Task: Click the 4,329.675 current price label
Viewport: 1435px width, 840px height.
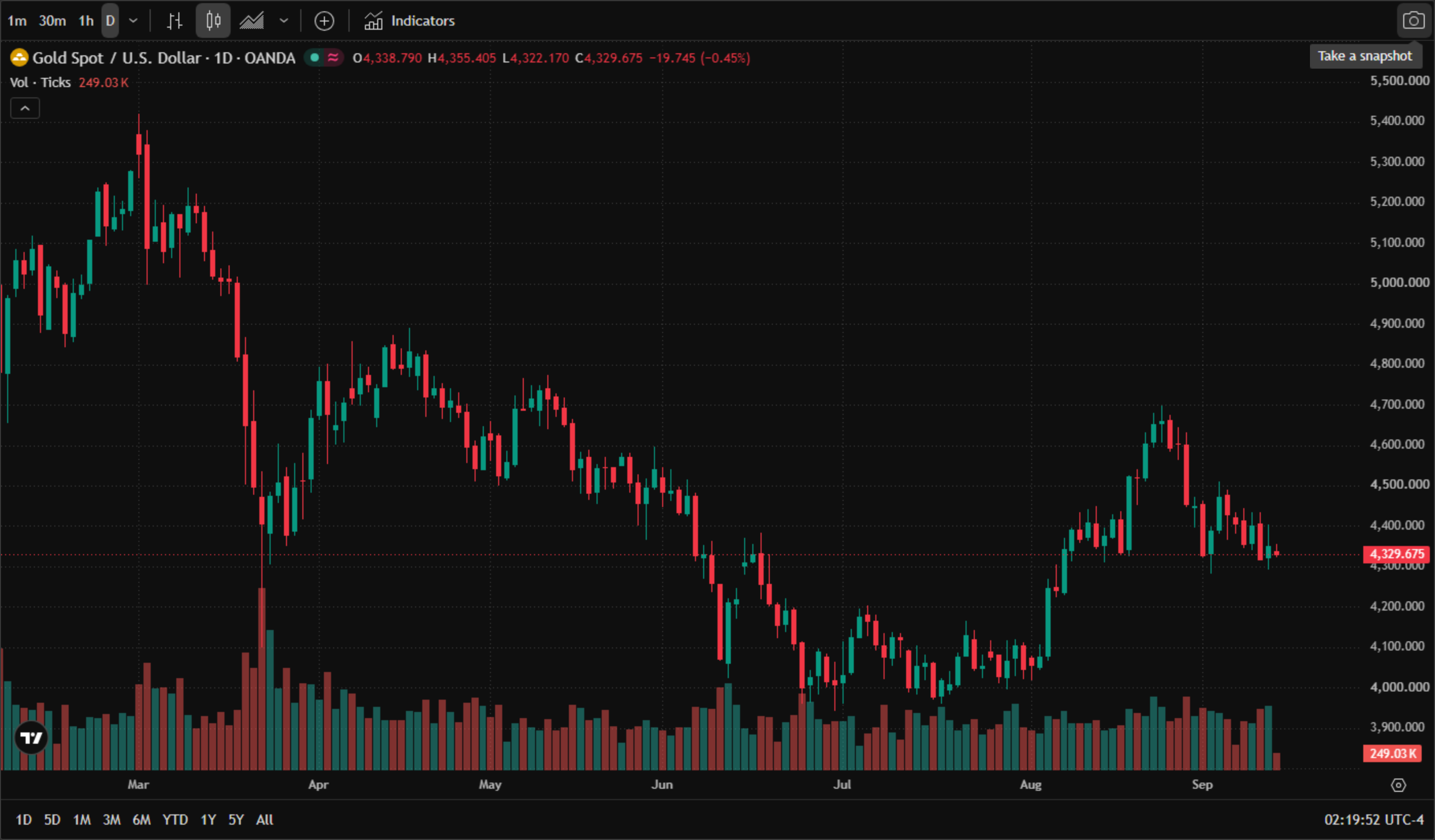Action: 1396,554
